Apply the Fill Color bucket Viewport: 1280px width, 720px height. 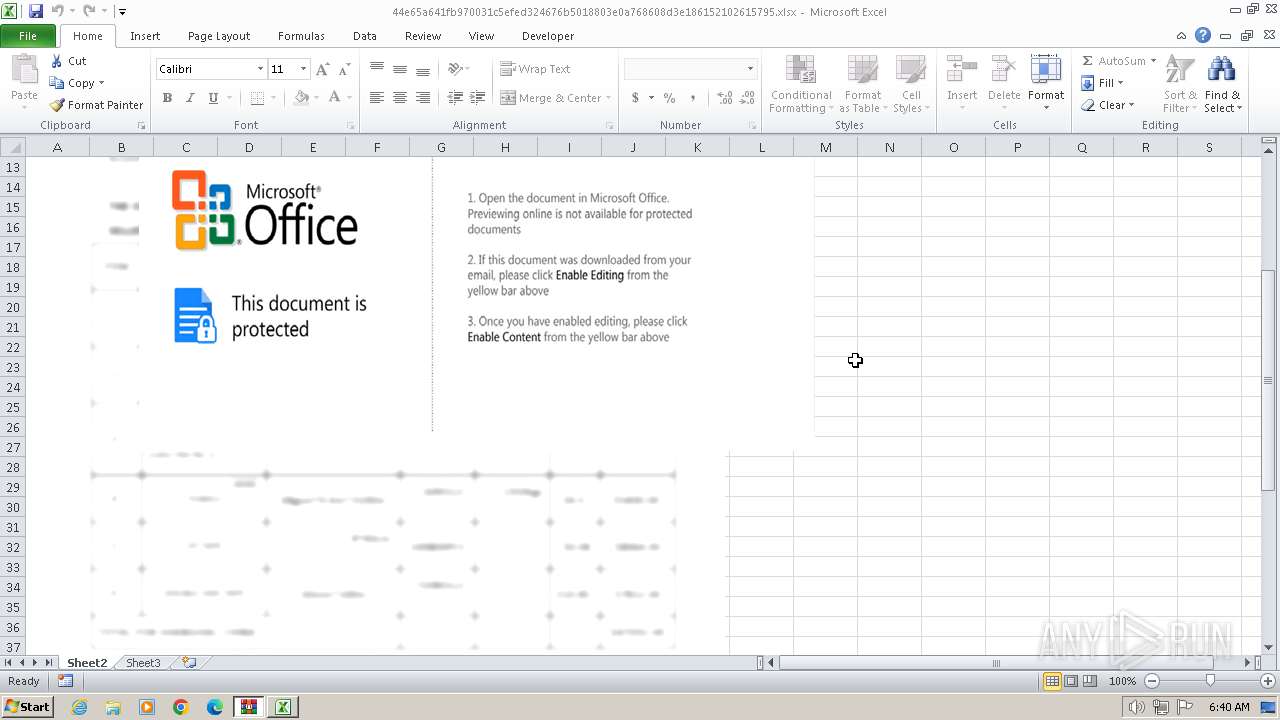pyautogui.click(x=301, y=98)
